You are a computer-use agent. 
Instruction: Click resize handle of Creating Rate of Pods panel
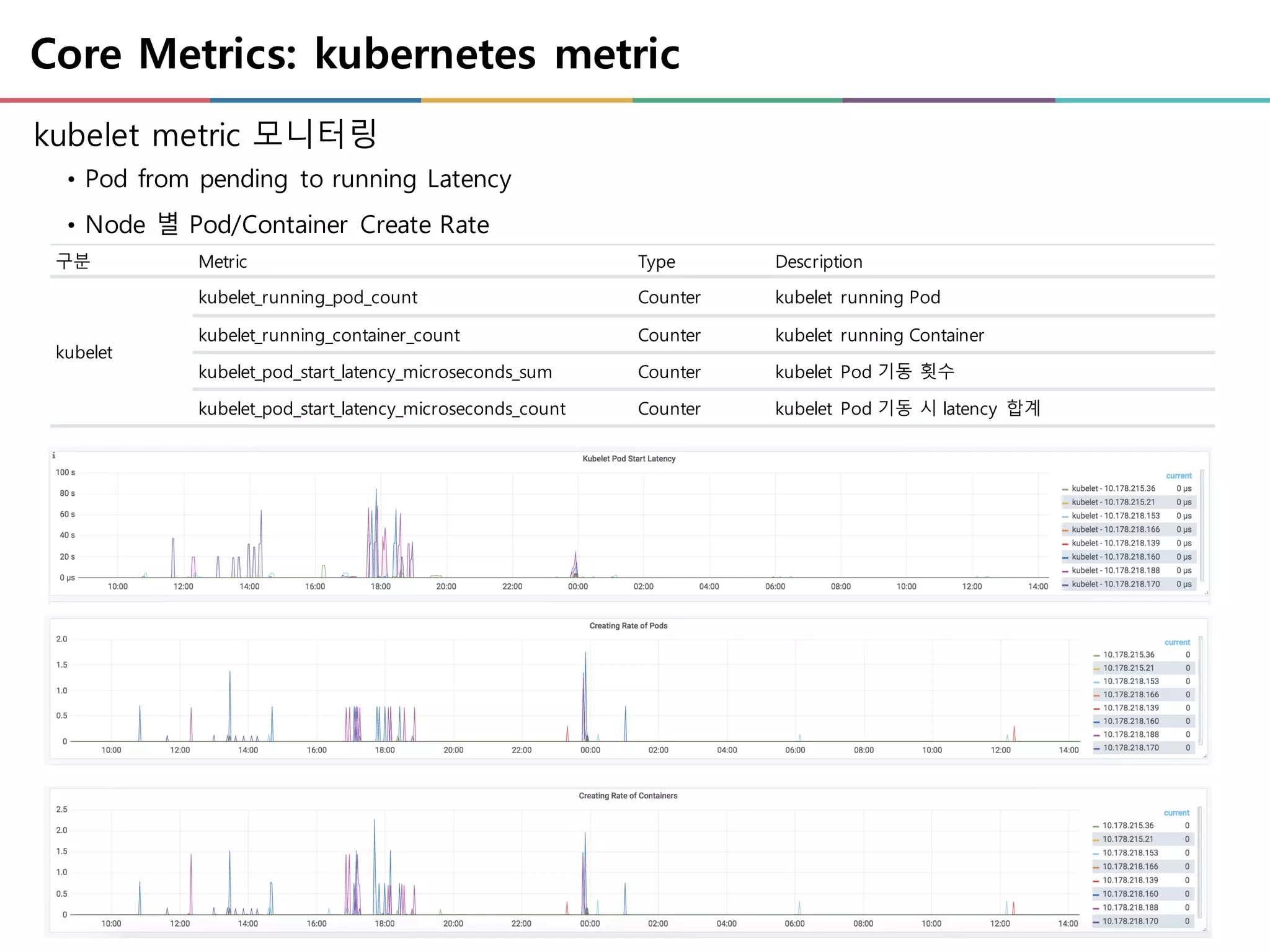pyautogui.click(x=1205, y=756)
